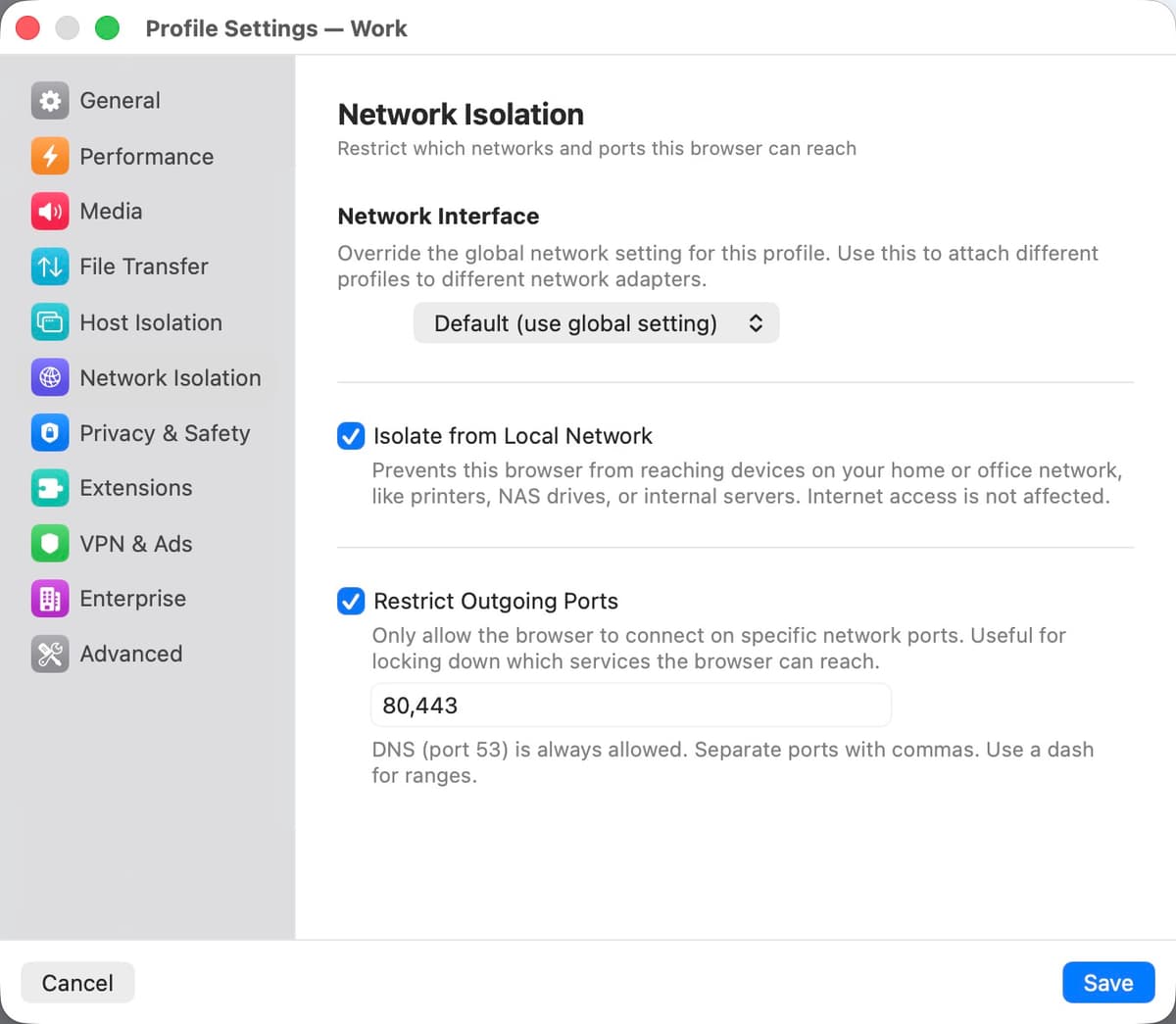This screenshot has width=1176, height=1024.
Task: Click the File Transfer arrows icon
Action: [50, 267]
